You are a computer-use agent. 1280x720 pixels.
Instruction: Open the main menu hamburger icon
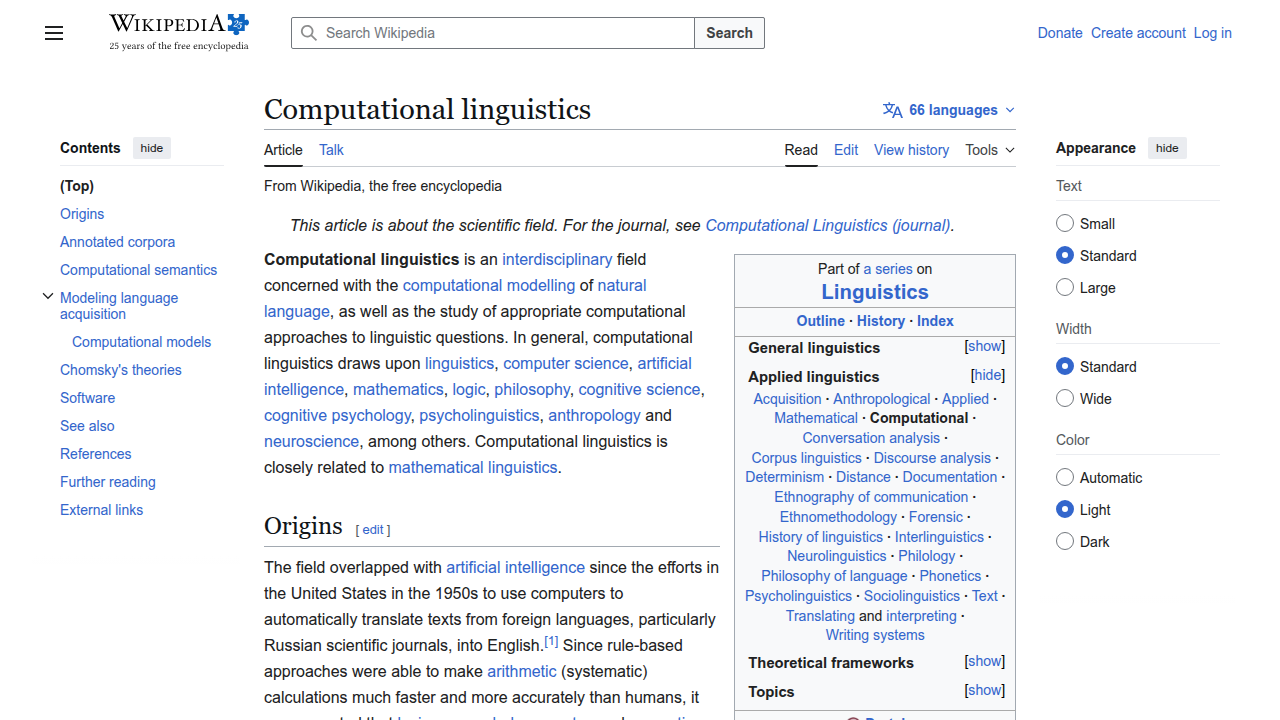(54, 33)
